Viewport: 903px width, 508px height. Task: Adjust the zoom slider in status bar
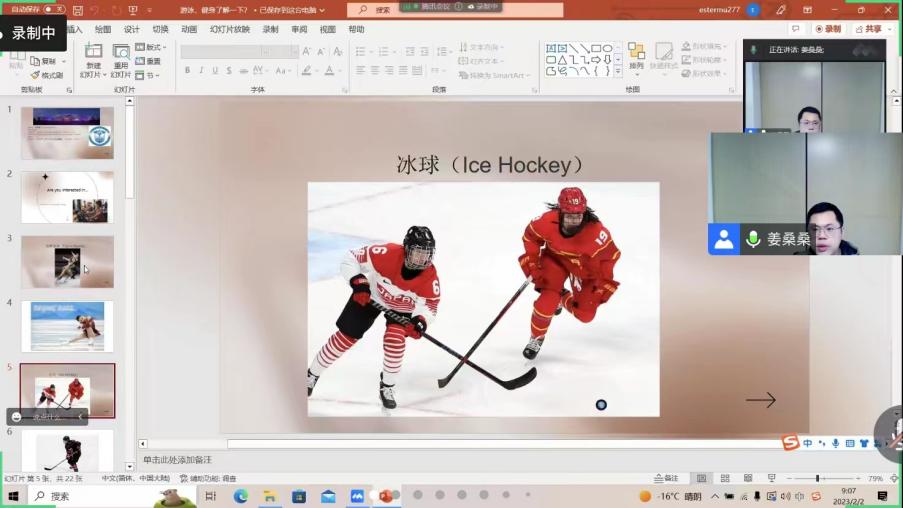point(817,479)
